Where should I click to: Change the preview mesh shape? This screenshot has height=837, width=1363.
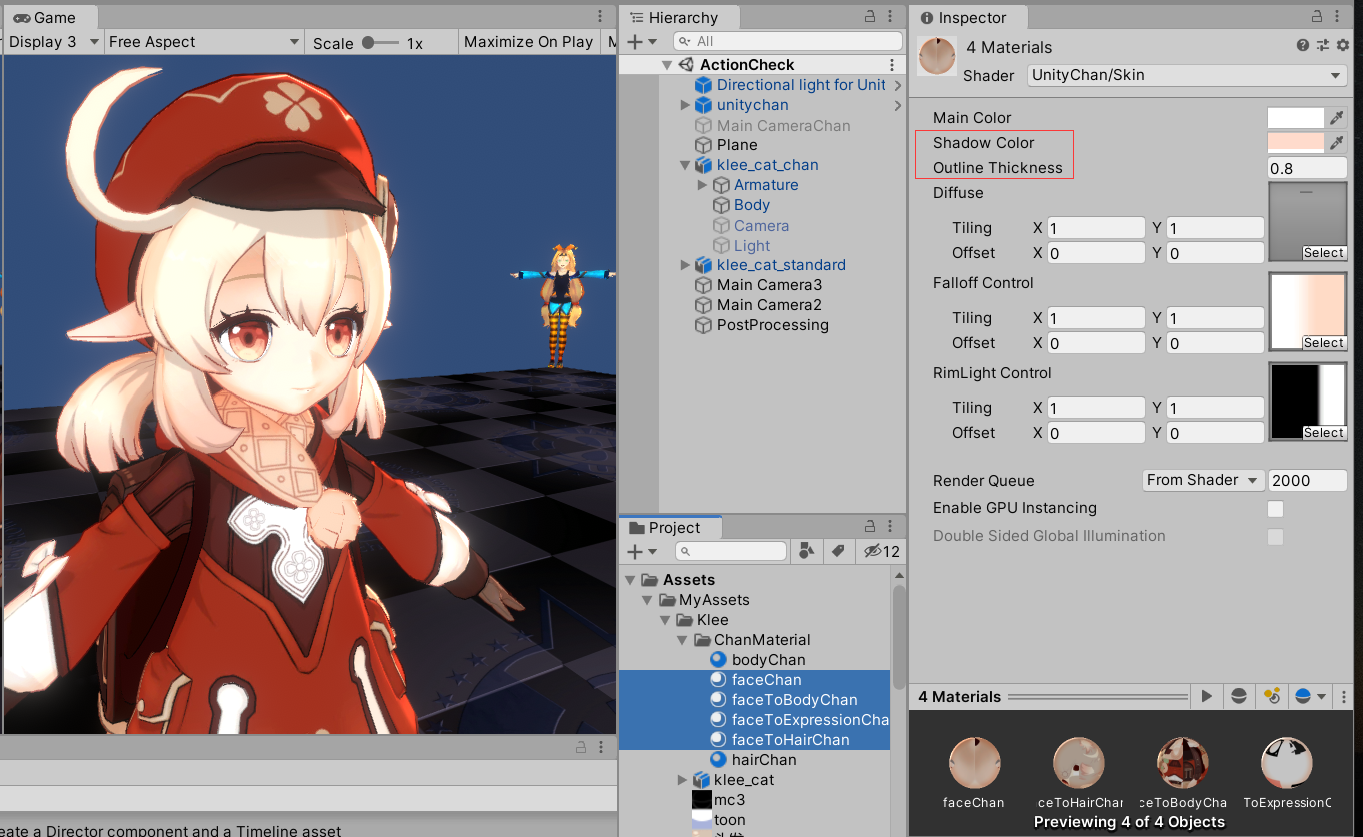[x=1239, y=696]
